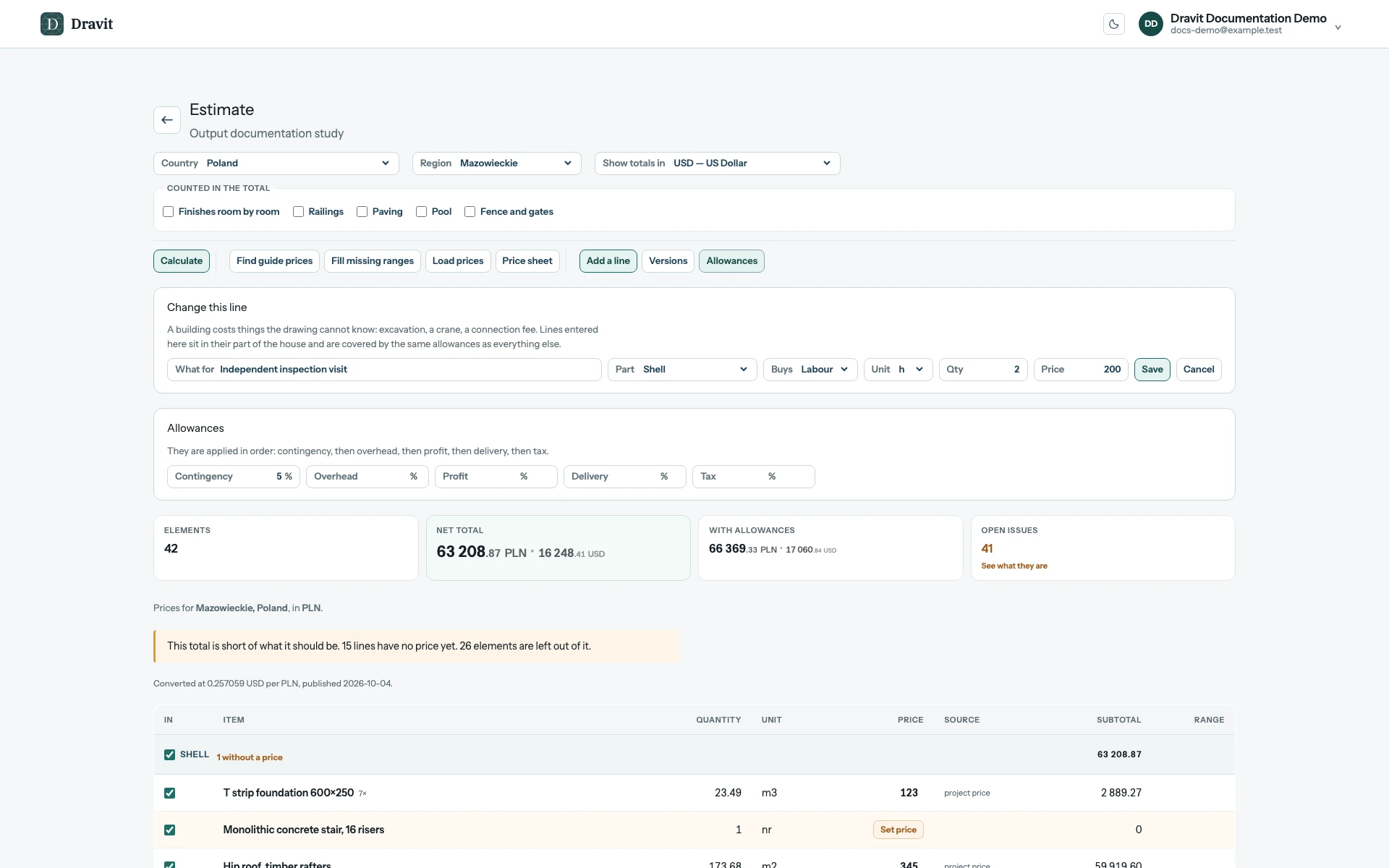Click the Tax percent field
1389x868 pixels.
[754, 477]
